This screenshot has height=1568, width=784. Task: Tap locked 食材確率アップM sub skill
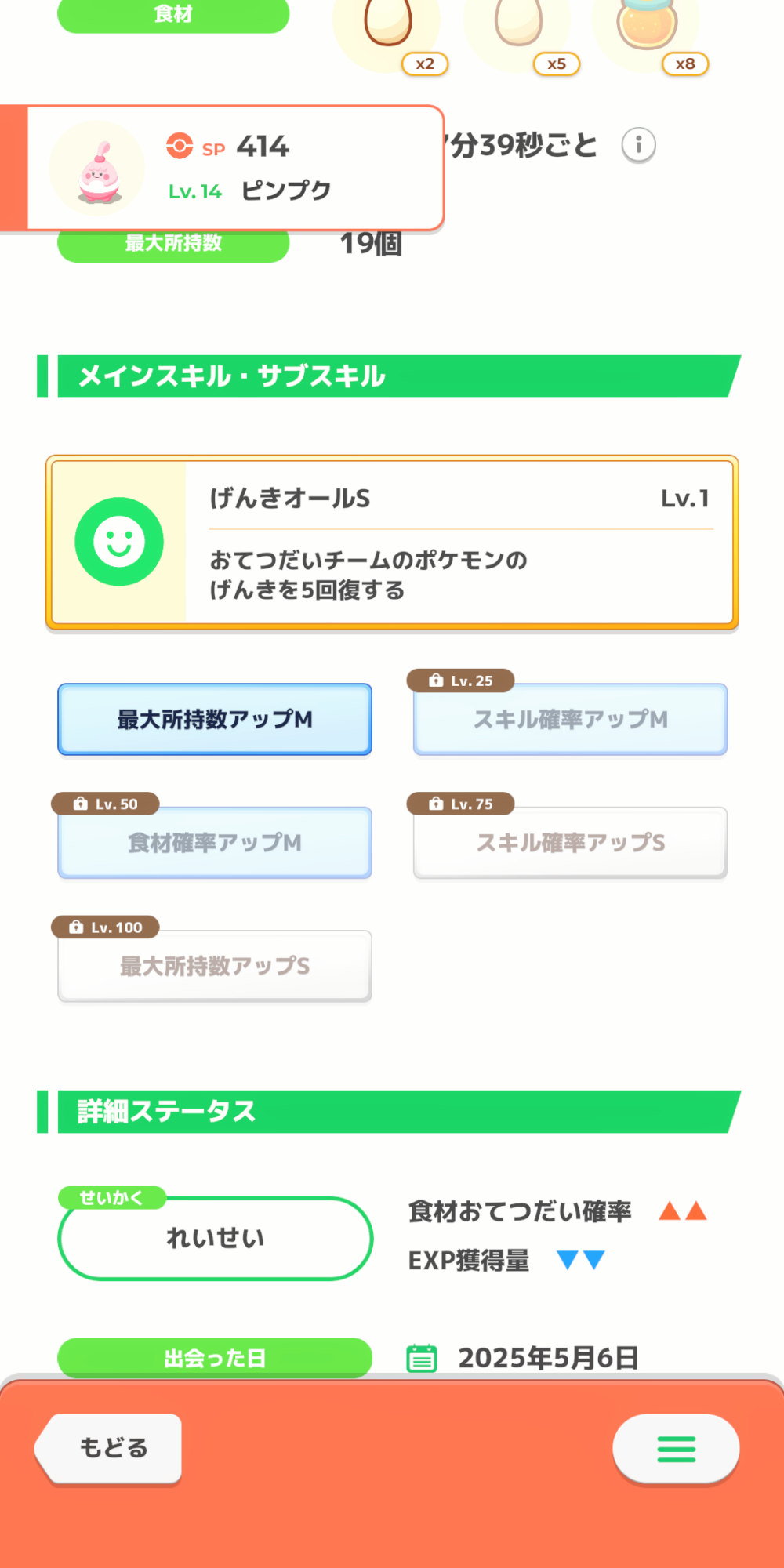pyautogui.click(x=215, y=843)
